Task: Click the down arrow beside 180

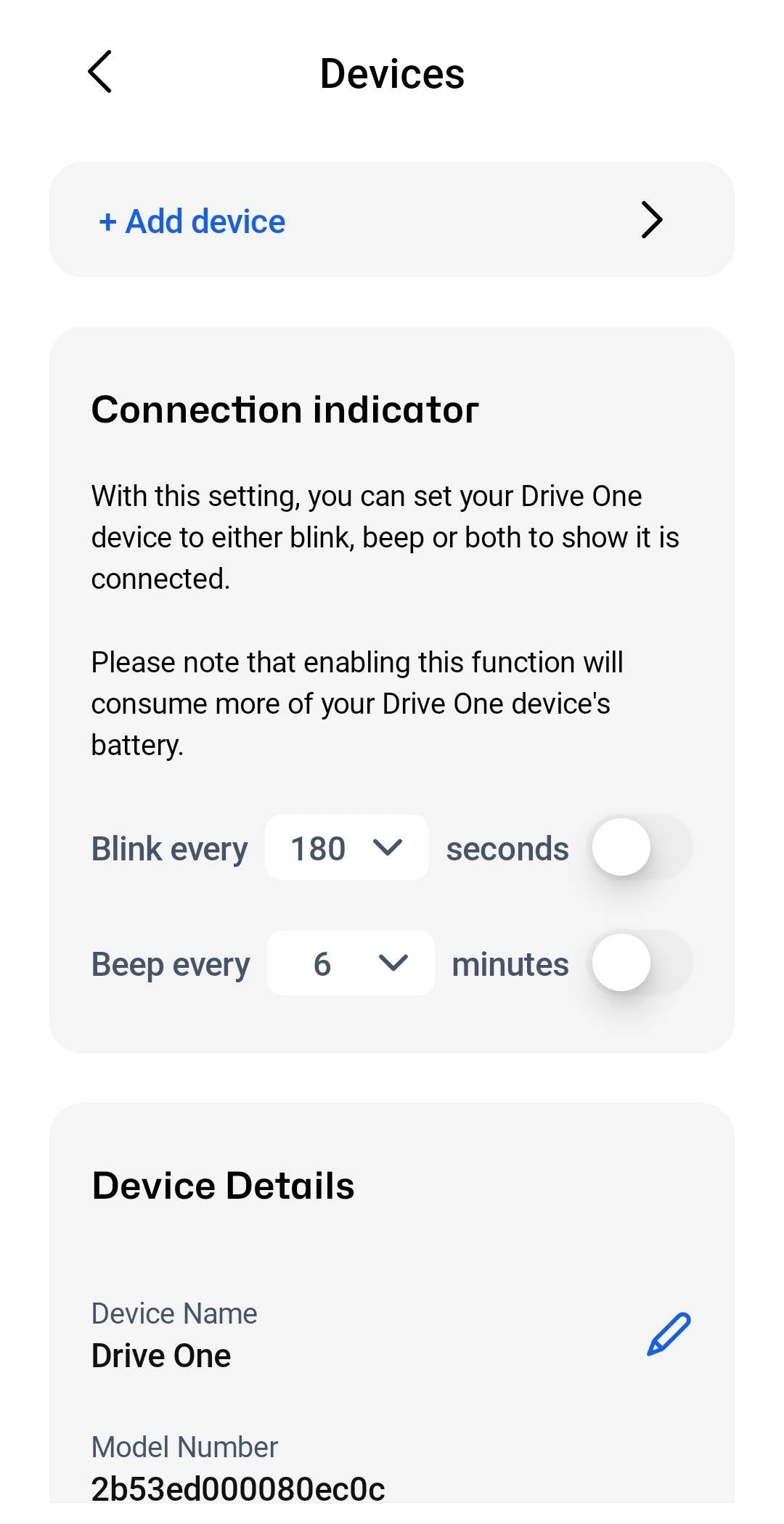Action: (387, 847)
